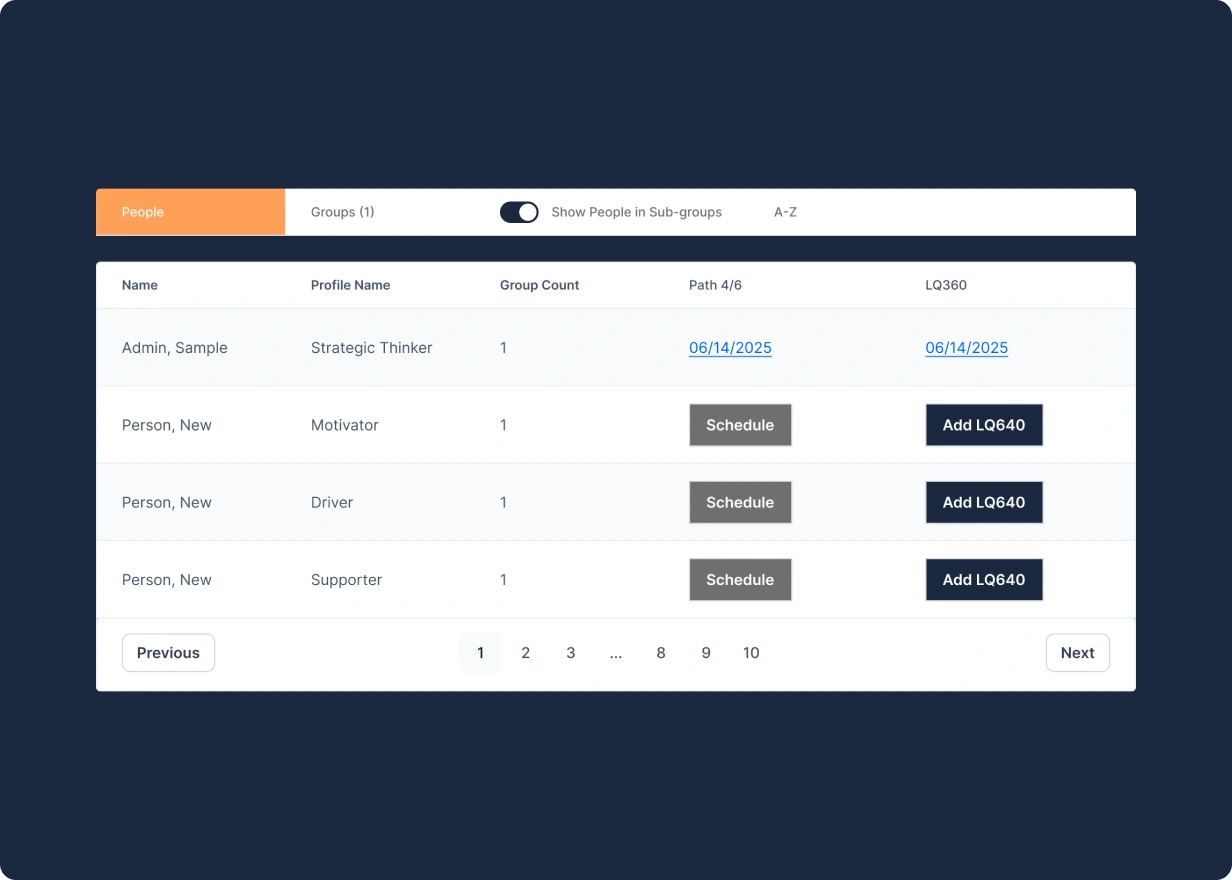Toggle Show People in Sub-groups switch
Viewport: 1232px width, 880px height.
519,212
